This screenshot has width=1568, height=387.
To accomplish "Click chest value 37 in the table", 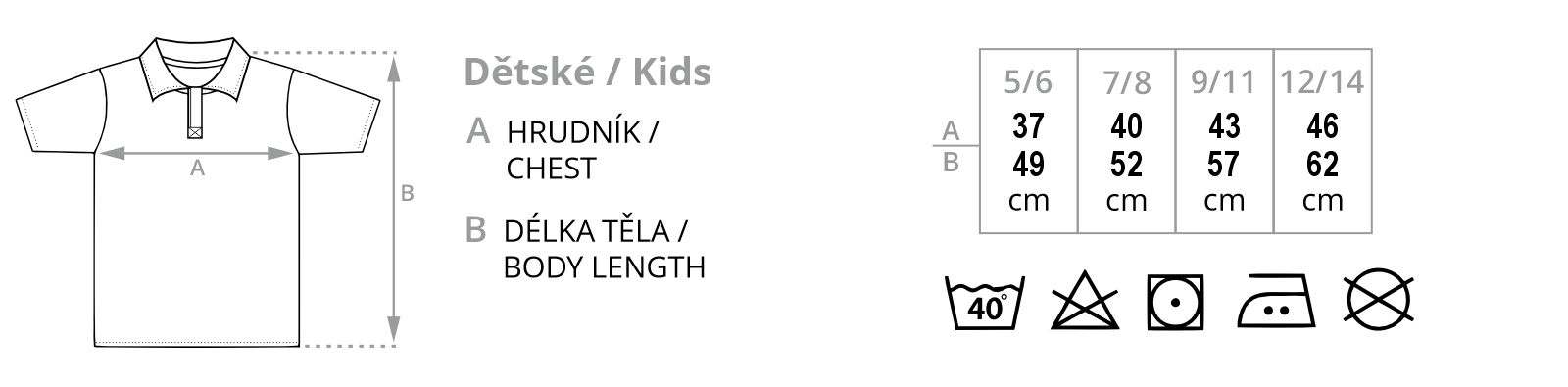I will click(1028, 126).
